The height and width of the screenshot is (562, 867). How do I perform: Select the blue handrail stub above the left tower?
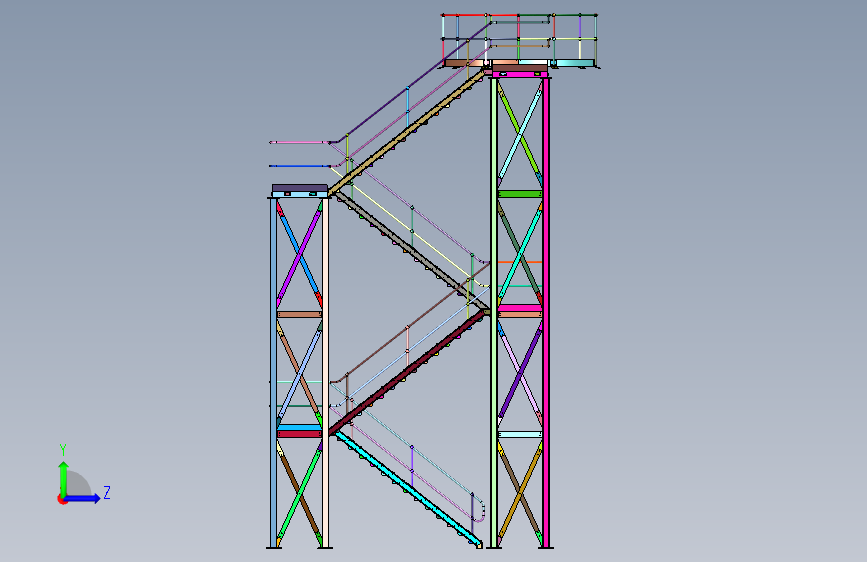(299, 166)
